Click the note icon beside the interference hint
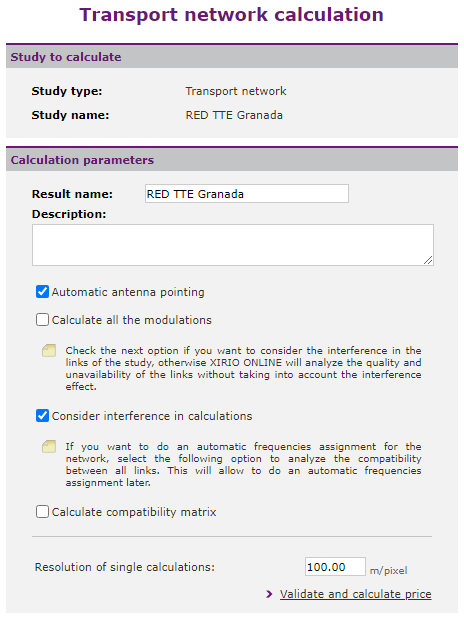The image size is (464, 619). (49, 350)
